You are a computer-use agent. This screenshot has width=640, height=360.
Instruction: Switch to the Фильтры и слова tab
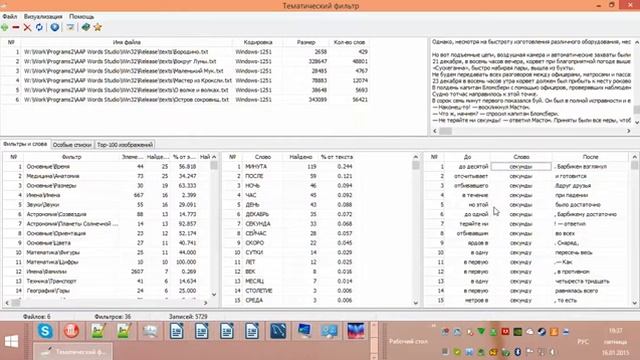click(x=25, y=144)
